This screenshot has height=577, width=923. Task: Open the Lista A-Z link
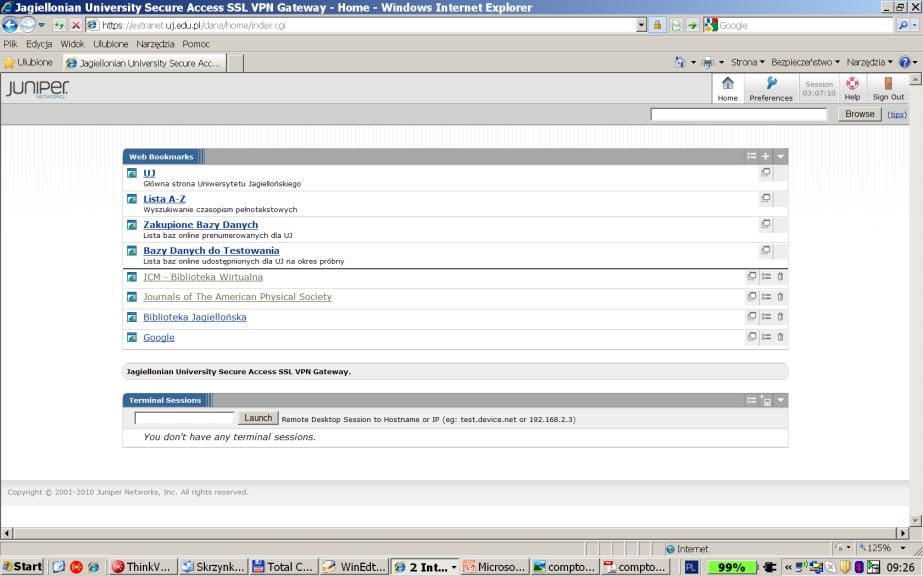point(164,199)
